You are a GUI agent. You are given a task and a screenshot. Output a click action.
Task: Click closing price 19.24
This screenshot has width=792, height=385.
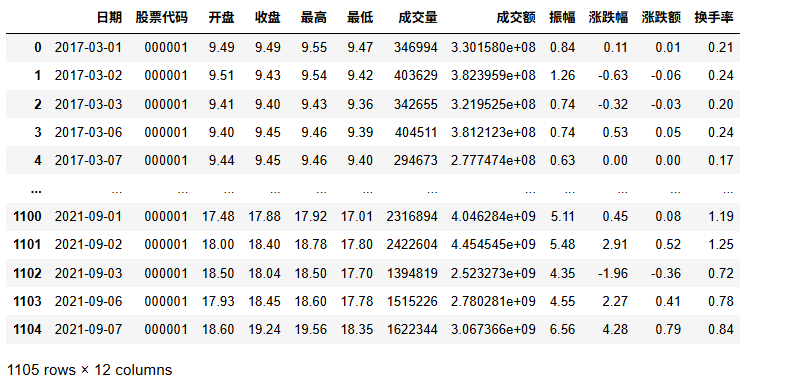tap(264, 329)
